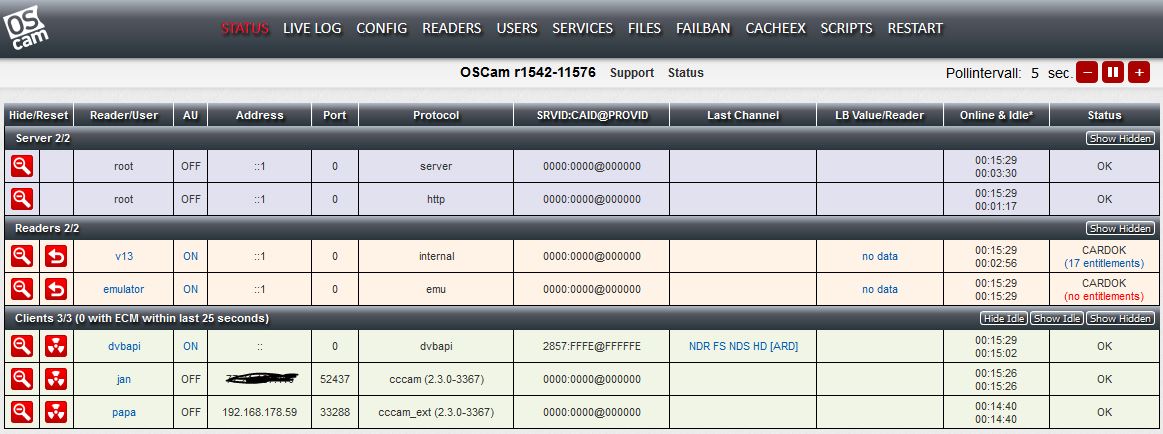Toggle AU ON for the v13 reader
The height and width of the screenshot is (434, 1163).
(191, 256)
